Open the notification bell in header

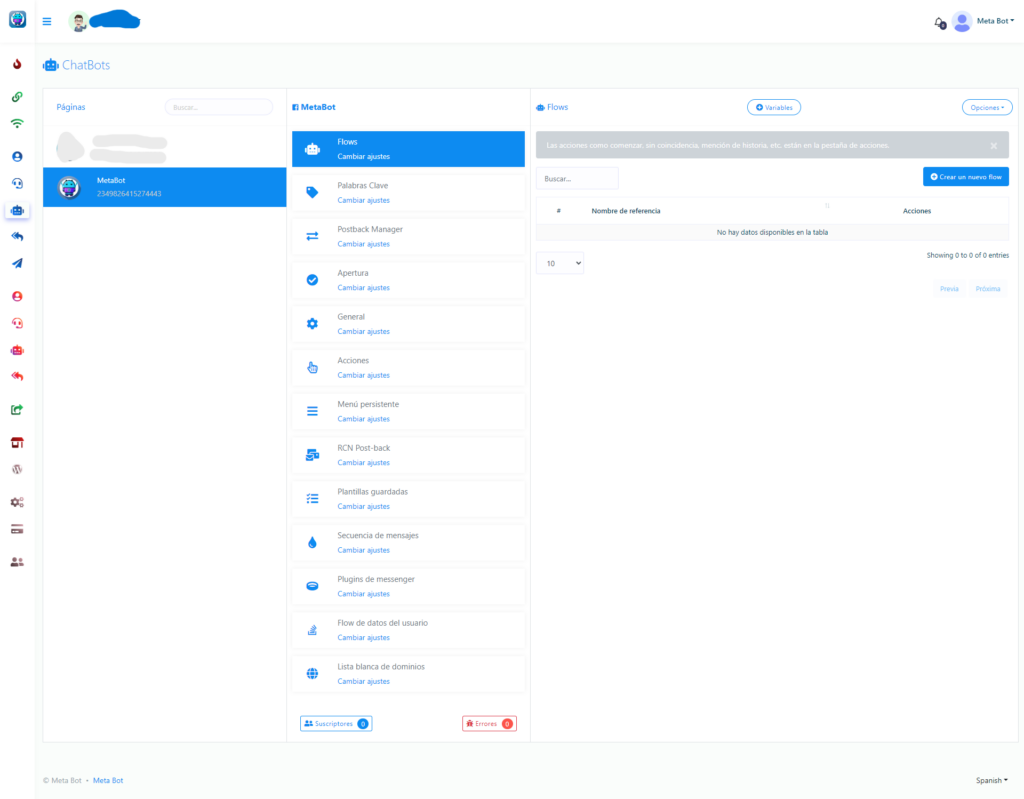pos(938,22)
